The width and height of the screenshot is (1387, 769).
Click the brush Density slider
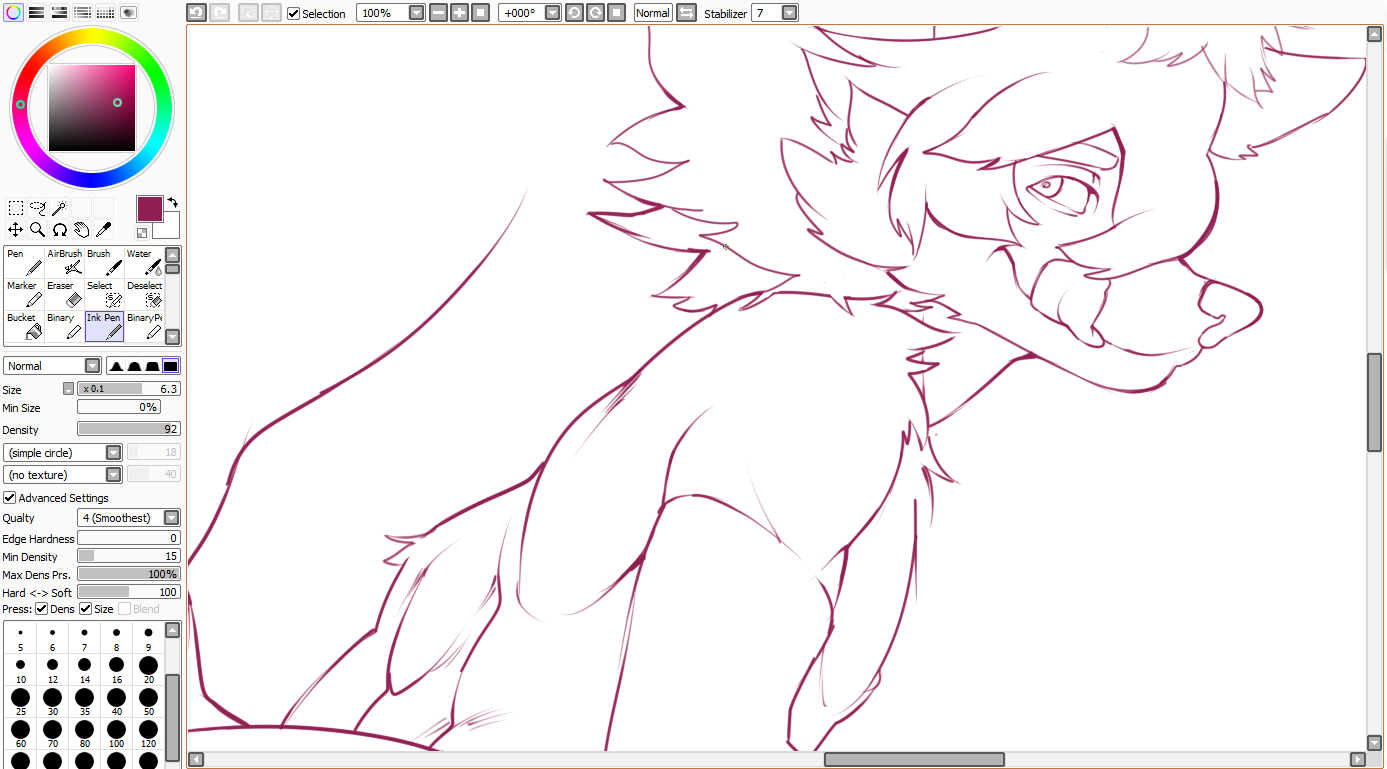pyautogui.click(x=129, y=430)
